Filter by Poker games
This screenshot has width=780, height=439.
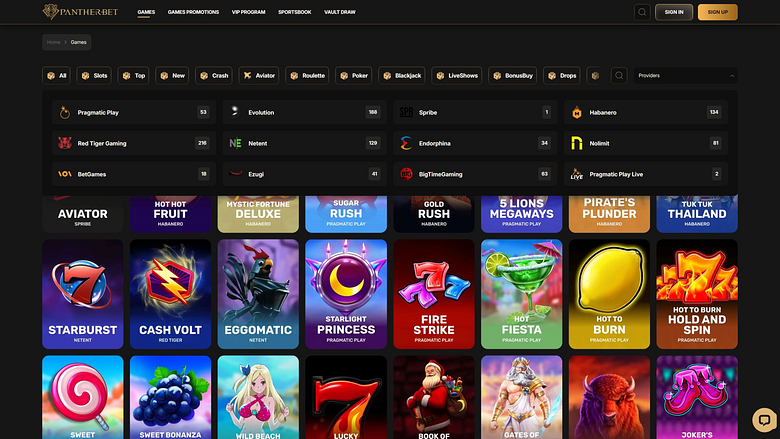[354, 76]
